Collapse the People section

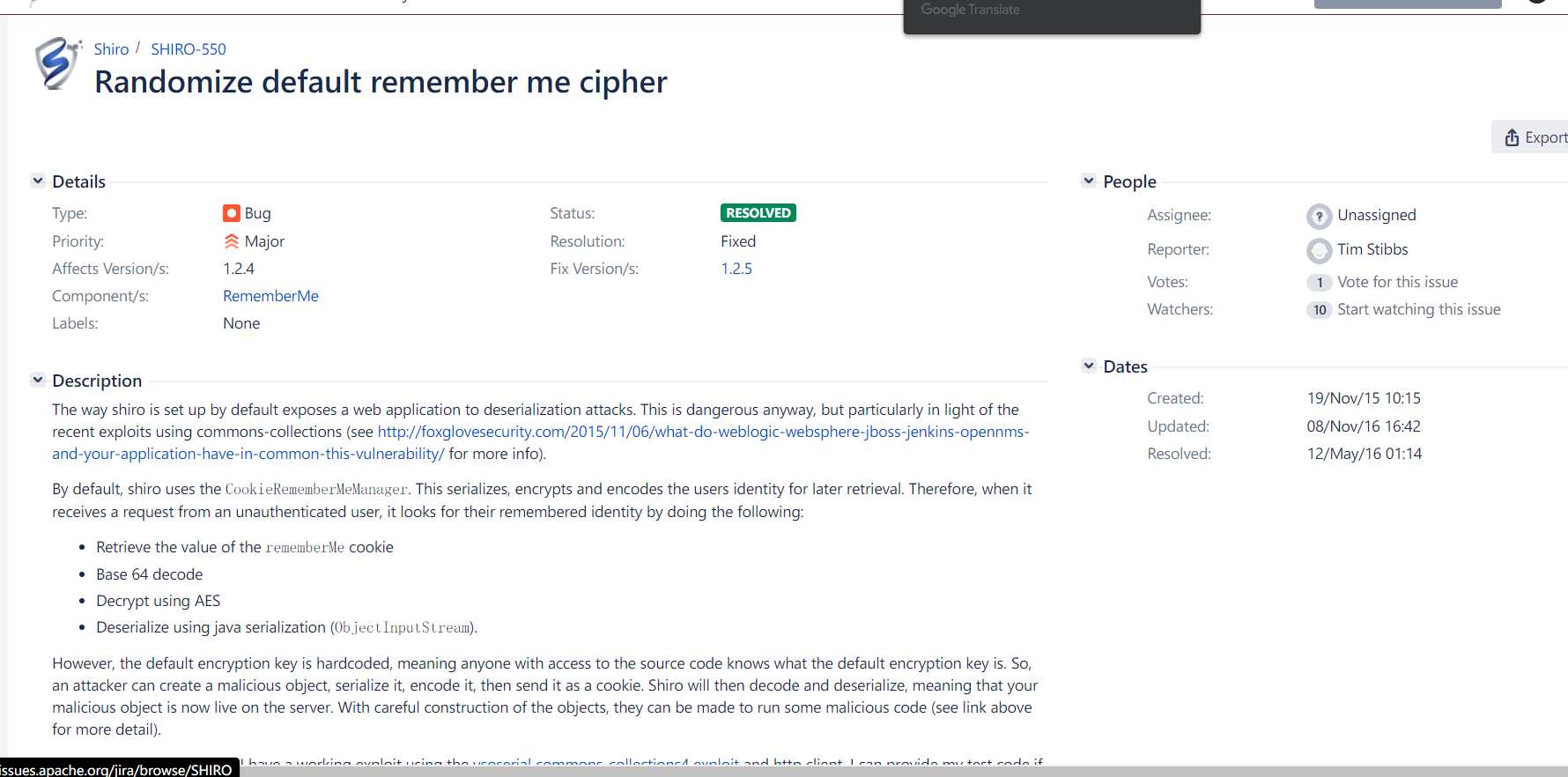pos(1089,181)
